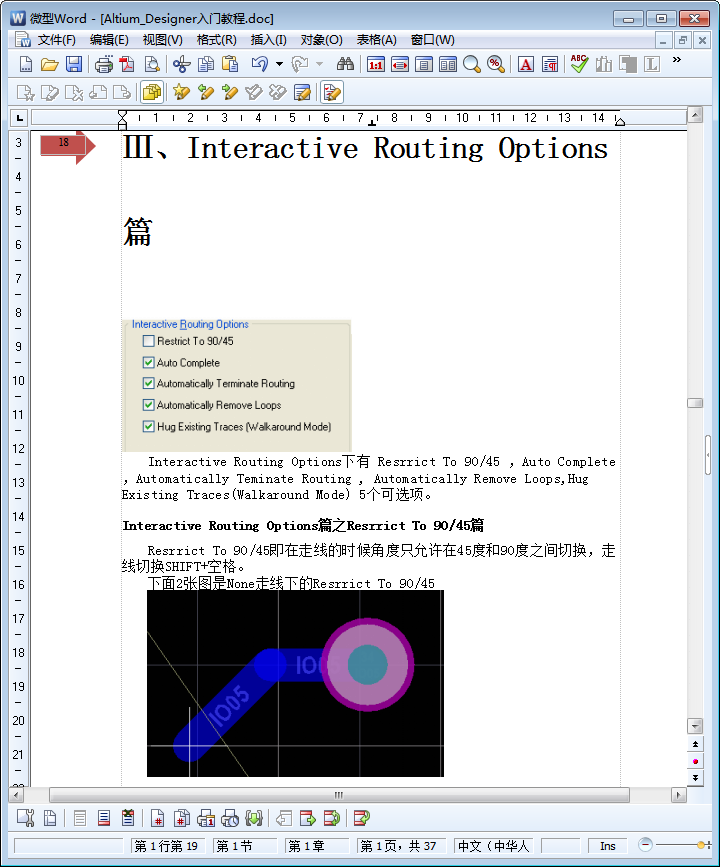This screenshot has height=867, width=720.
Task: Click the document icon left of 文件(F)
Action: (23, 40)
